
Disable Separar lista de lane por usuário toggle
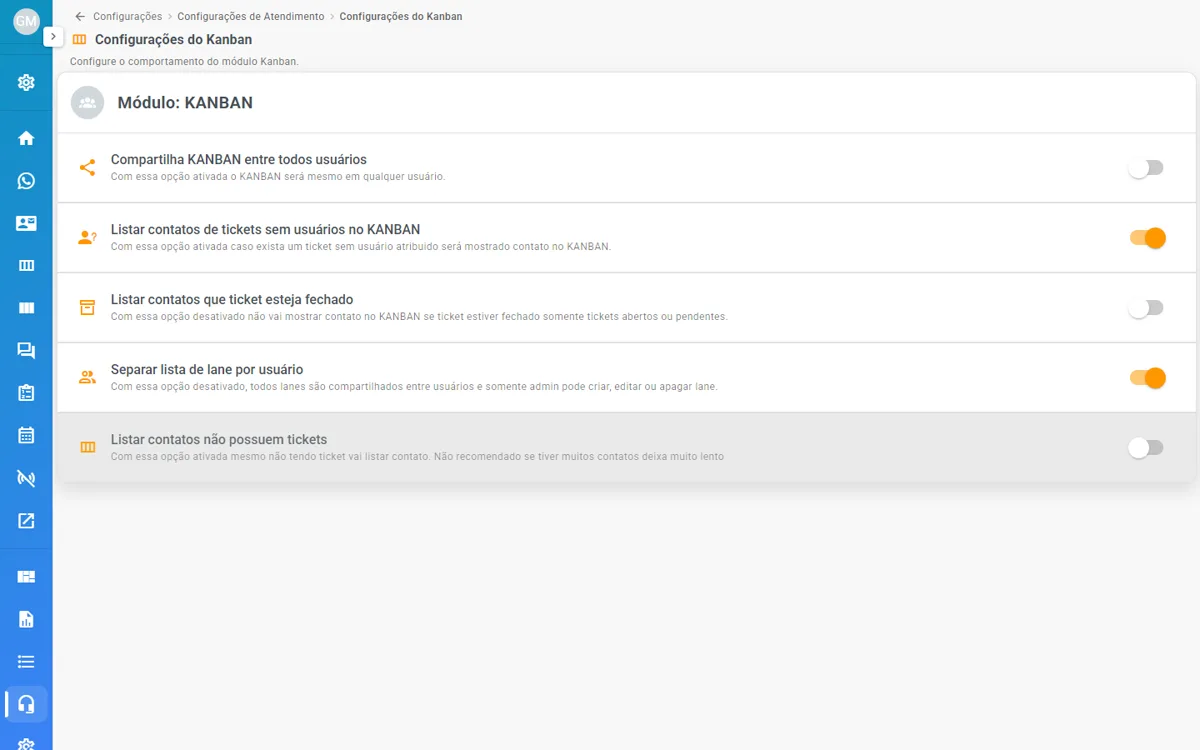pyautogui.click(x=1147, y=378)
